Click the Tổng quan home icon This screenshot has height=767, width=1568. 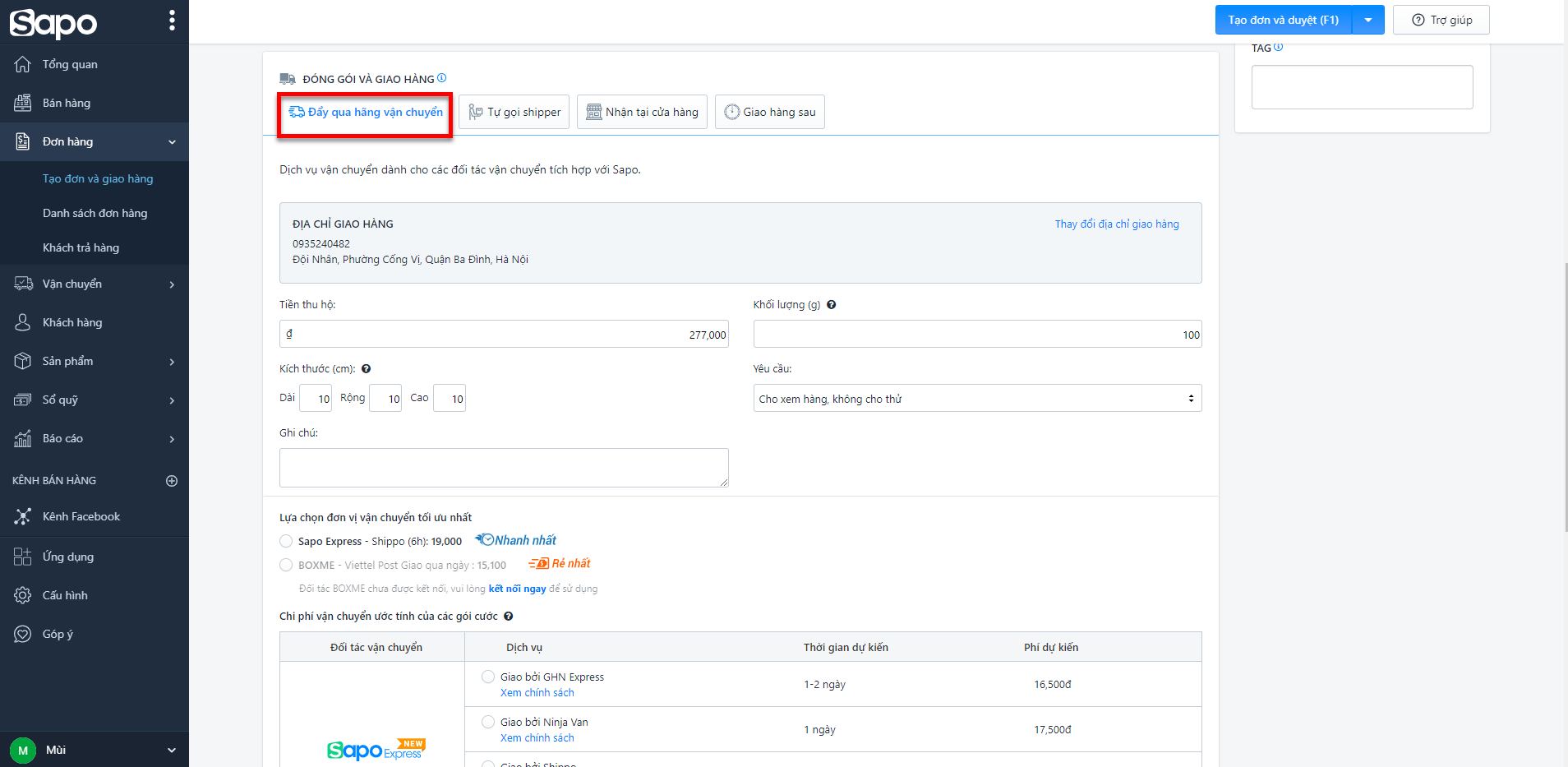(x=23, y=64)
